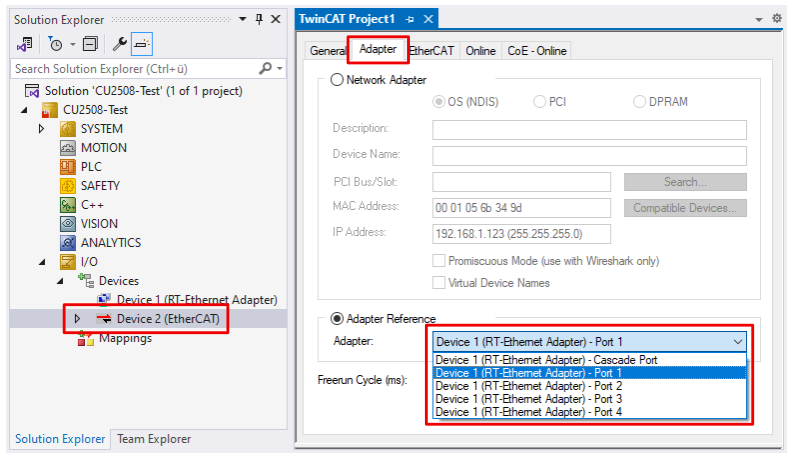Close the Solution Explorer panel

(x=276, y=19)
